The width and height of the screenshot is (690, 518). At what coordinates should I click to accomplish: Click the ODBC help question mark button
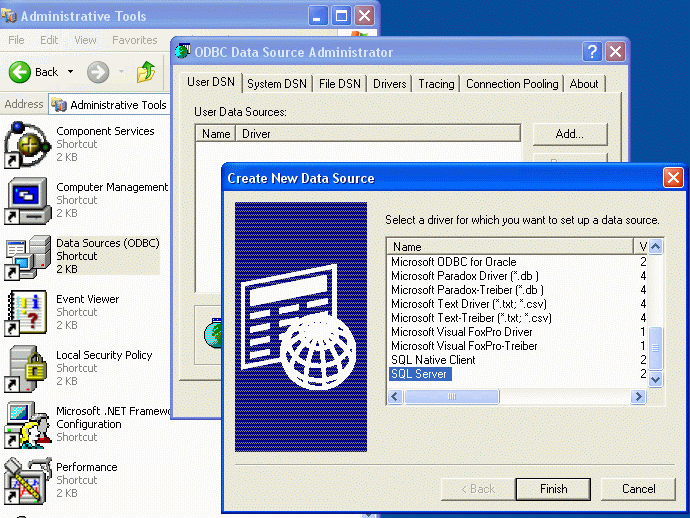point(593,52)
